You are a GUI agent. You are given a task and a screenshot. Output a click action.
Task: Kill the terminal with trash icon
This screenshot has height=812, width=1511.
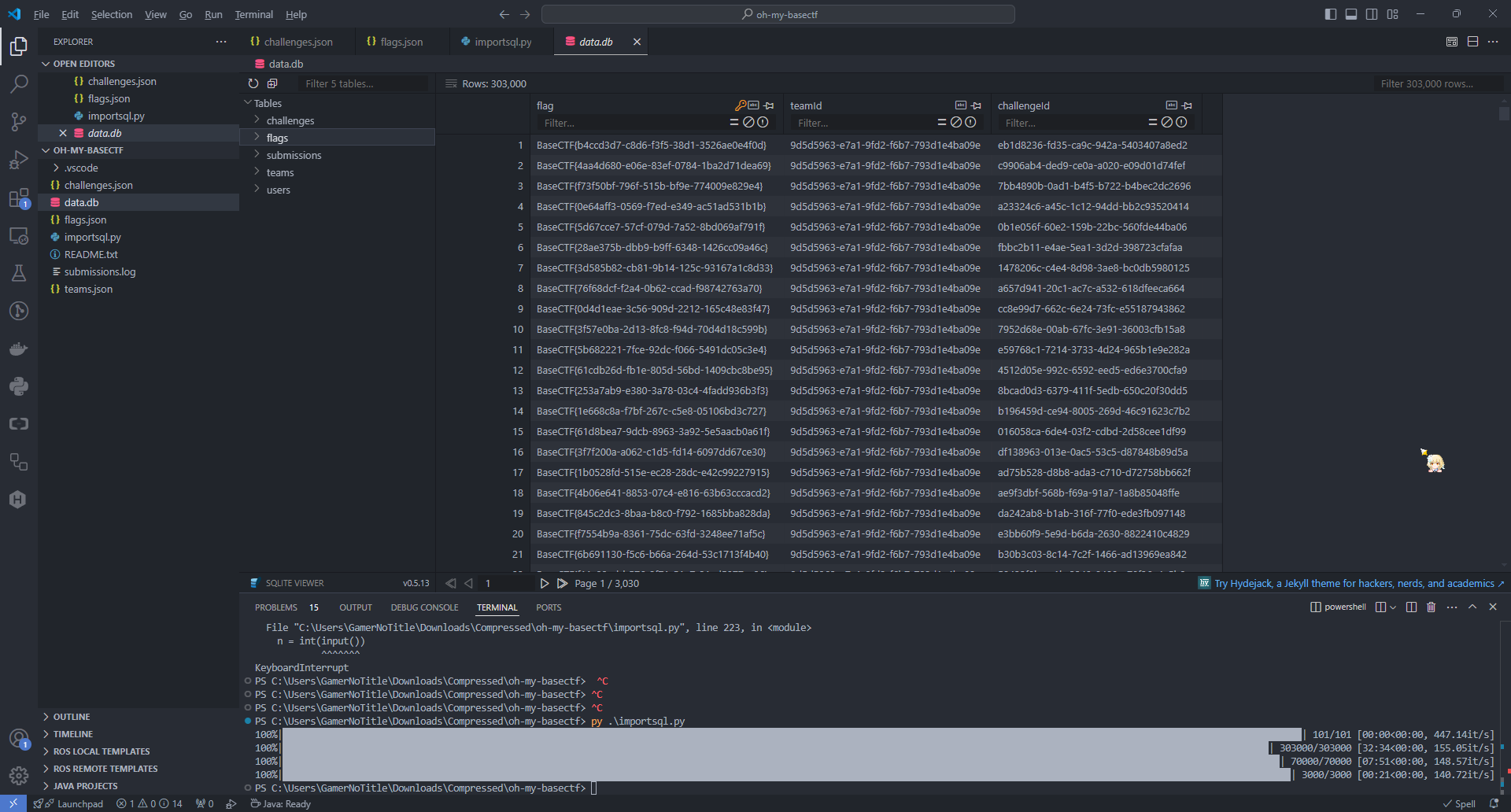click(x=1431, y=607)
